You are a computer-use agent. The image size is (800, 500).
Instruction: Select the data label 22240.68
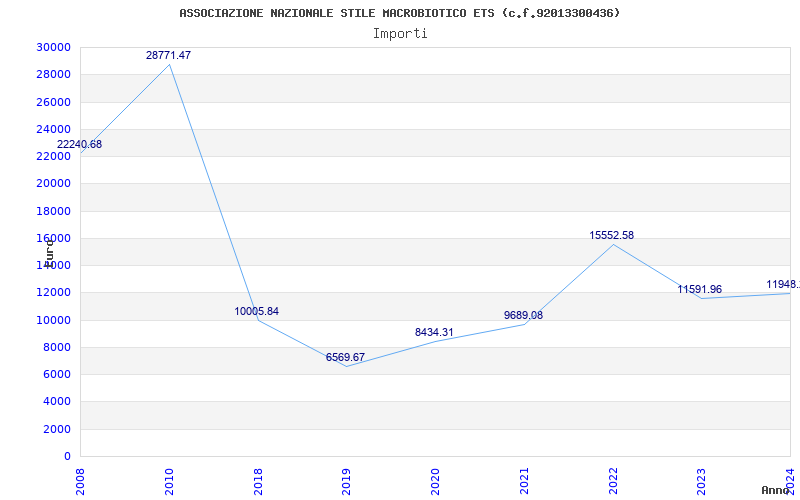pyautogui.click(x=80, y=144)
